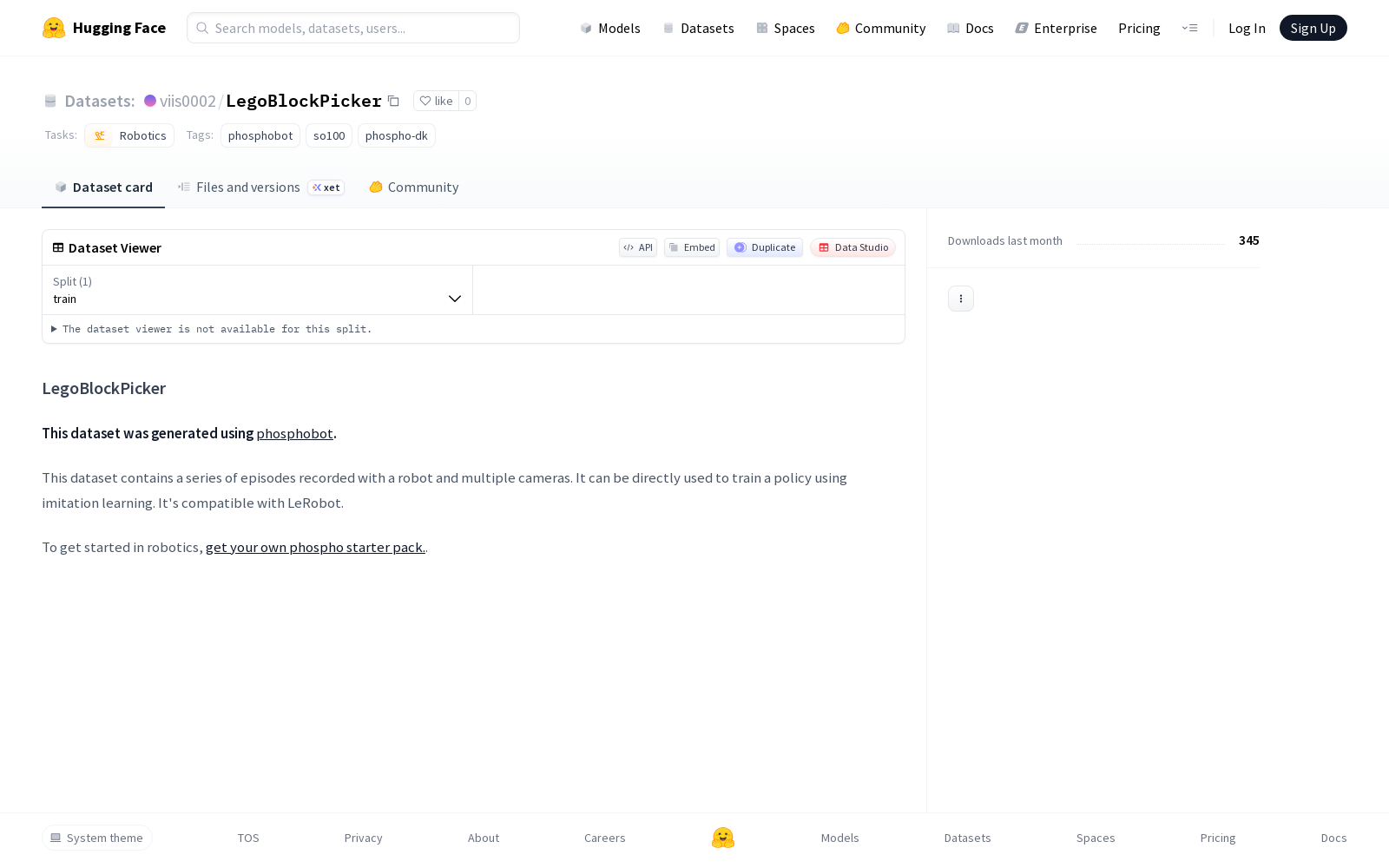This screenshot has height=868, width=1389.
Task: Click the heart like button
Action: (x=436, y=101)
